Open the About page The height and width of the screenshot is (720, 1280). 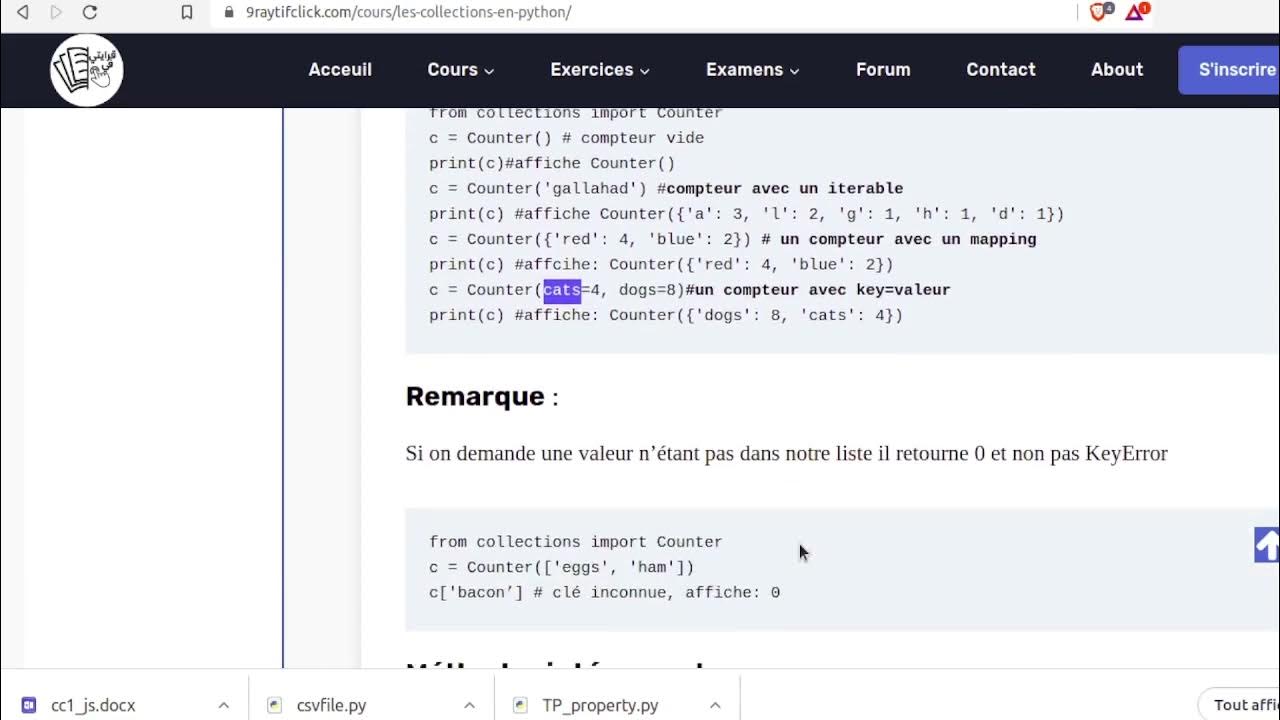[x=1117, y=69]
